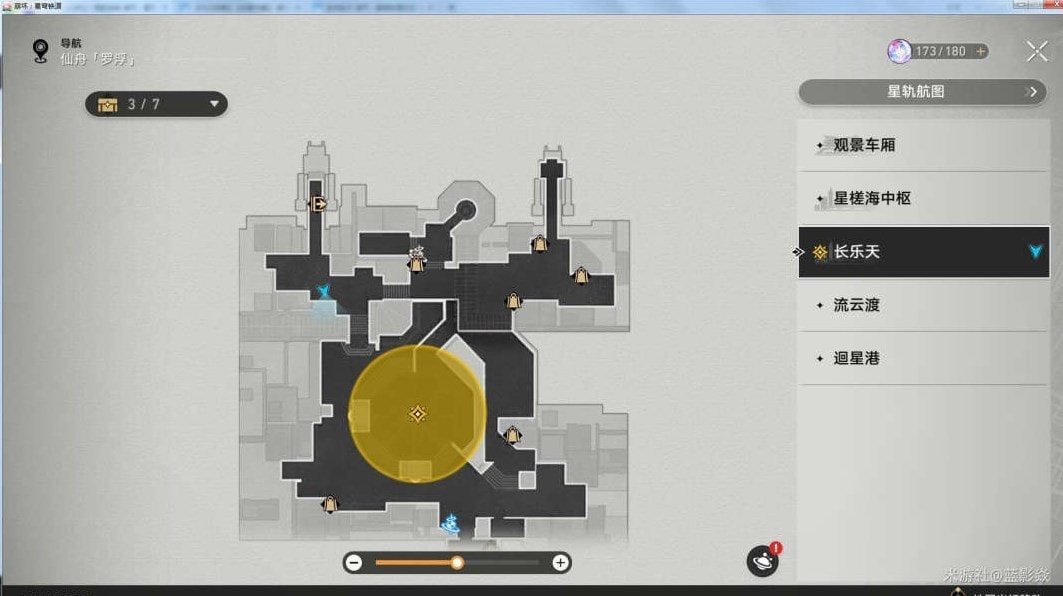Image resolution: width=1063 pixels, height=596 pixels.
Task: Add Trailblaze Power with the plus button
Action: click(x=980, y=51)
